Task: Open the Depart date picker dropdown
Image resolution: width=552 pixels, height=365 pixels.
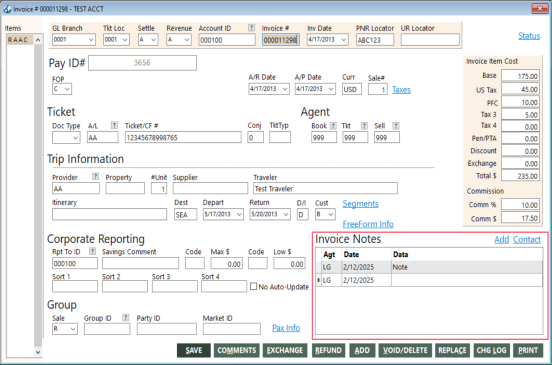Action: click(x=239, y=214)
